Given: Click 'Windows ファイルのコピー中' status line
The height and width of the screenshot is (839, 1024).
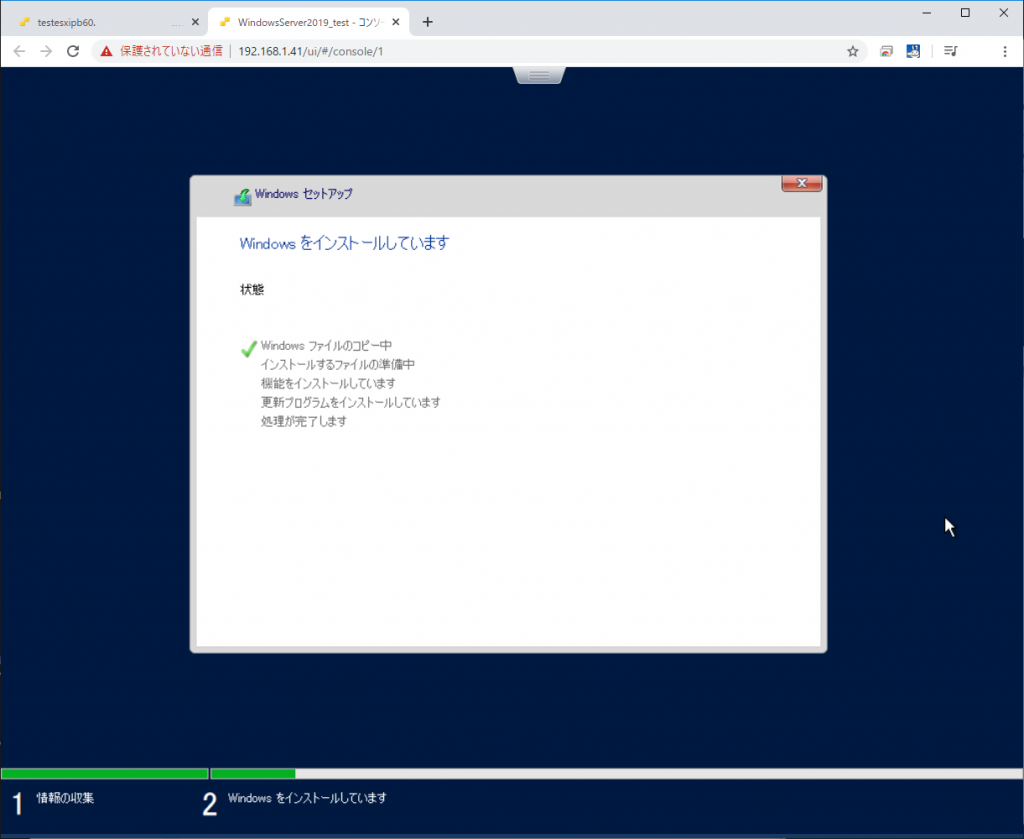Looking at the screenshot, I should [326, 345].
